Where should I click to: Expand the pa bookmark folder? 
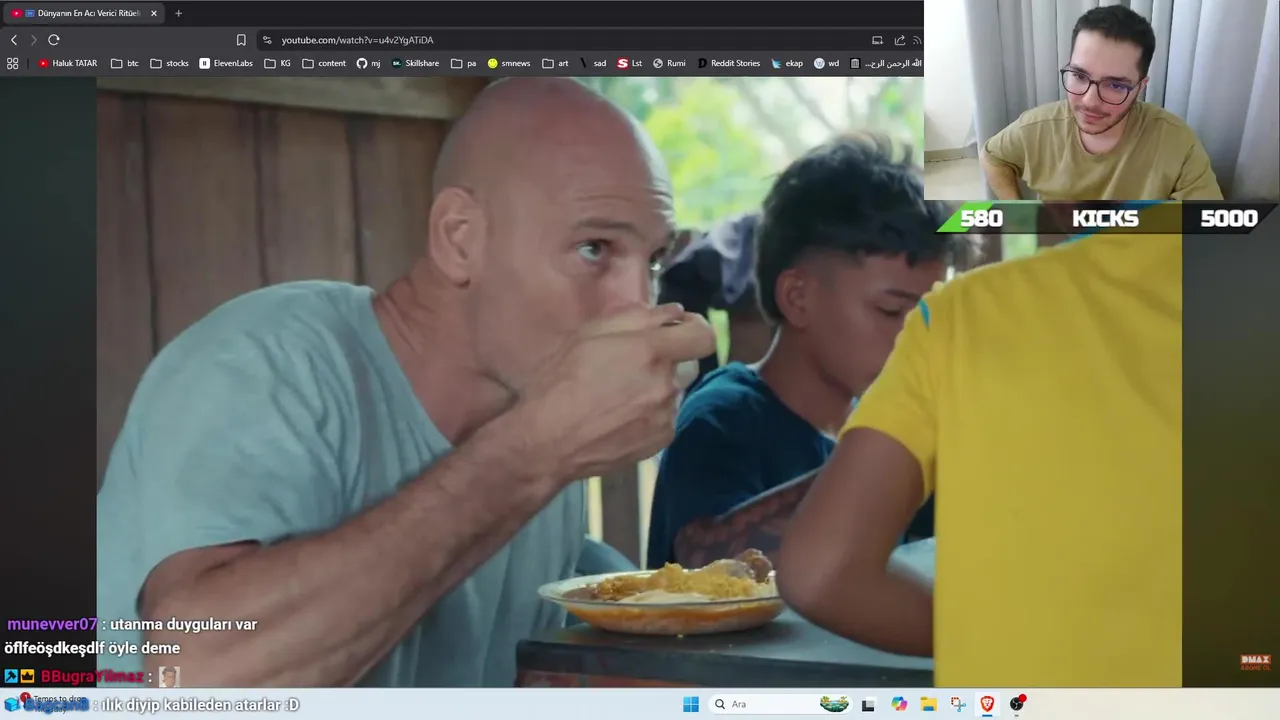(x=464, y=63)
